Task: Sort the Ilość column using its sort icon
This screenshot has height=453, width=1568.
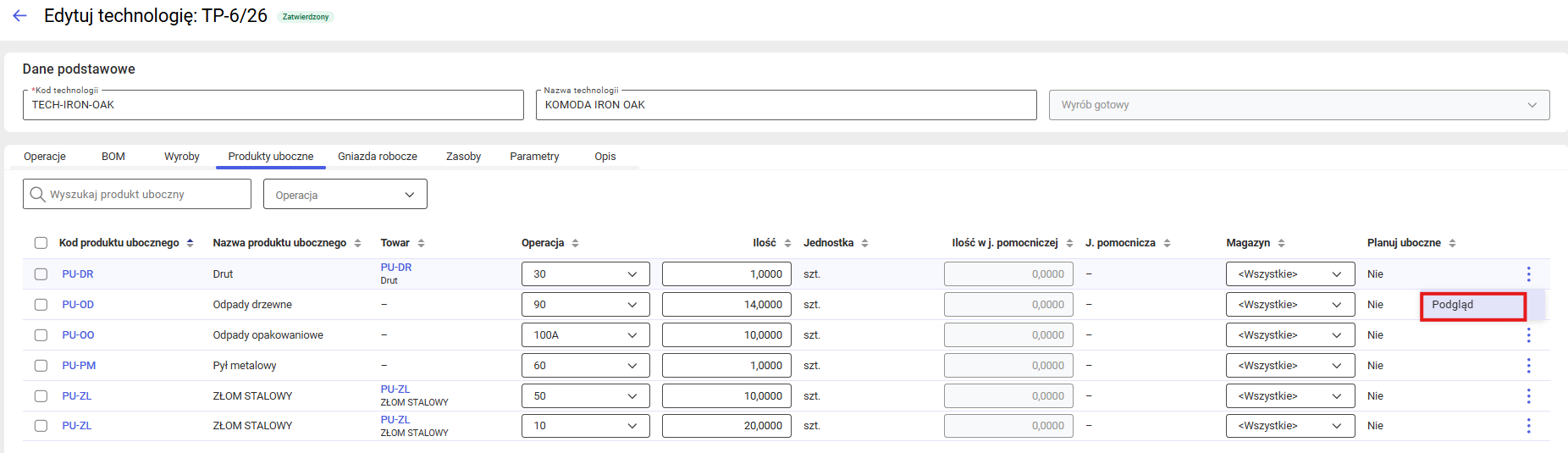Action: coord(787,243)
